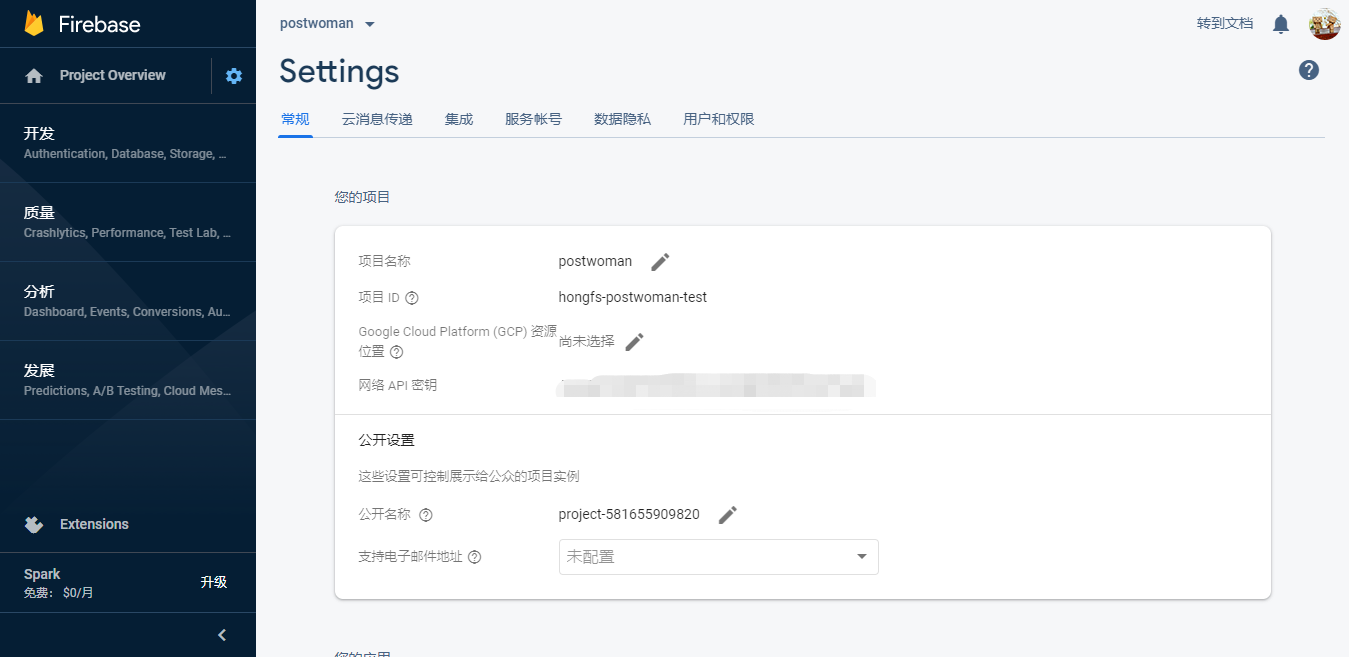Edit the project name postwoman pencil
1349x657 pixels.
pyautogui.click(x=660, y=262)
